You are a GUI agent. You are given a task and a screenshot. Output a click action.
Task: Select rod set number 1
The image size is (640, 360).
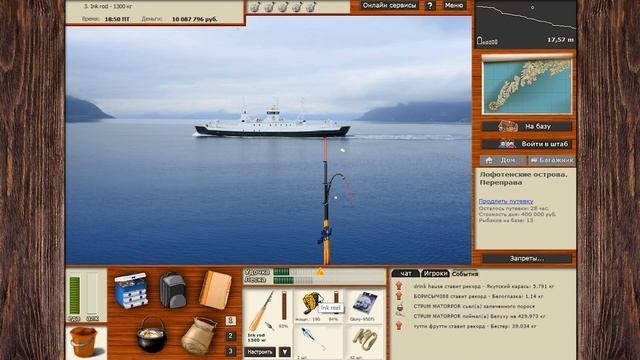click(230, 320)
